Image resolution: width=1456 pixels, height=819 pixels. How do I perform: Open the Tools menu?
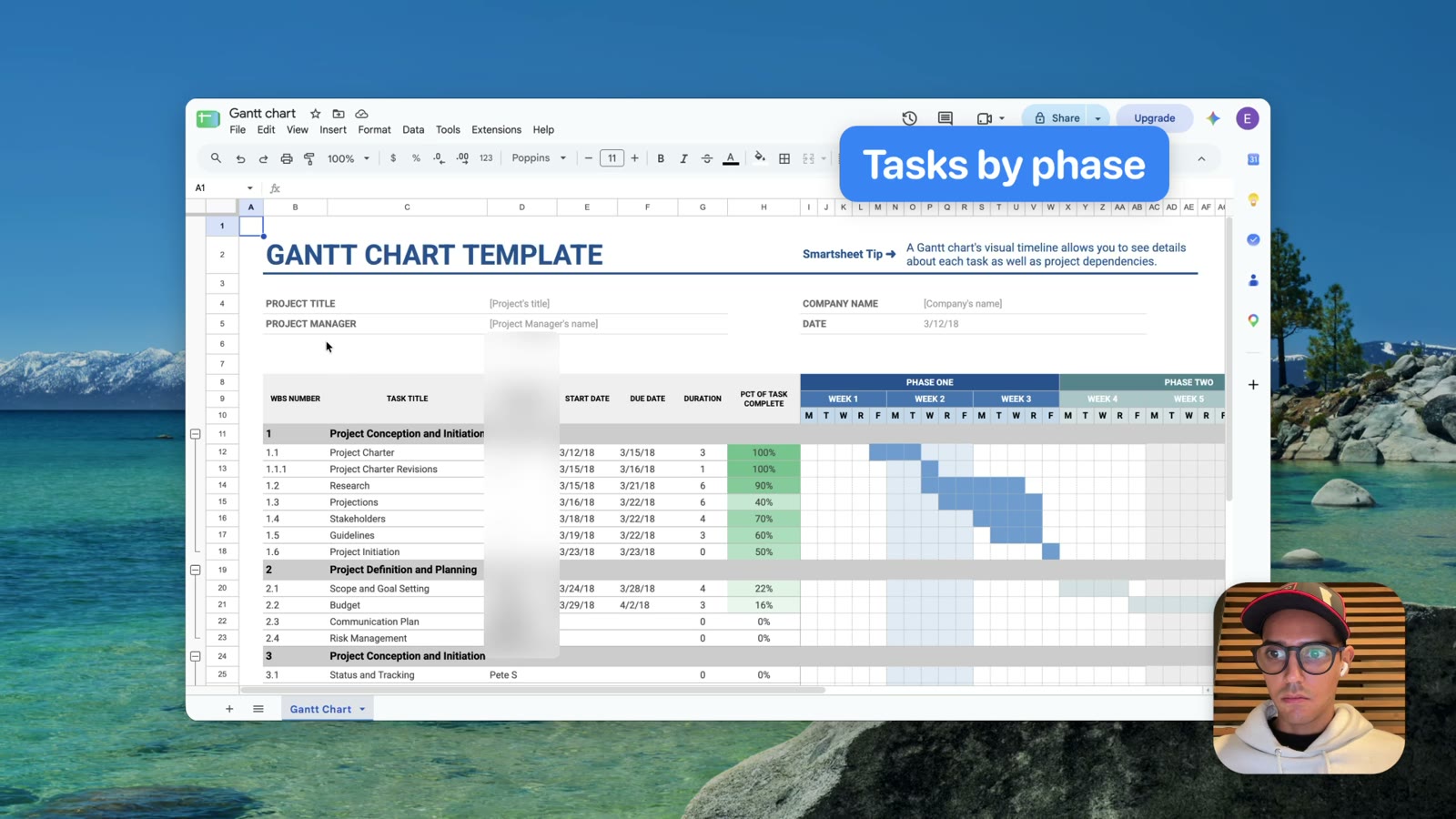coord(448,130)
